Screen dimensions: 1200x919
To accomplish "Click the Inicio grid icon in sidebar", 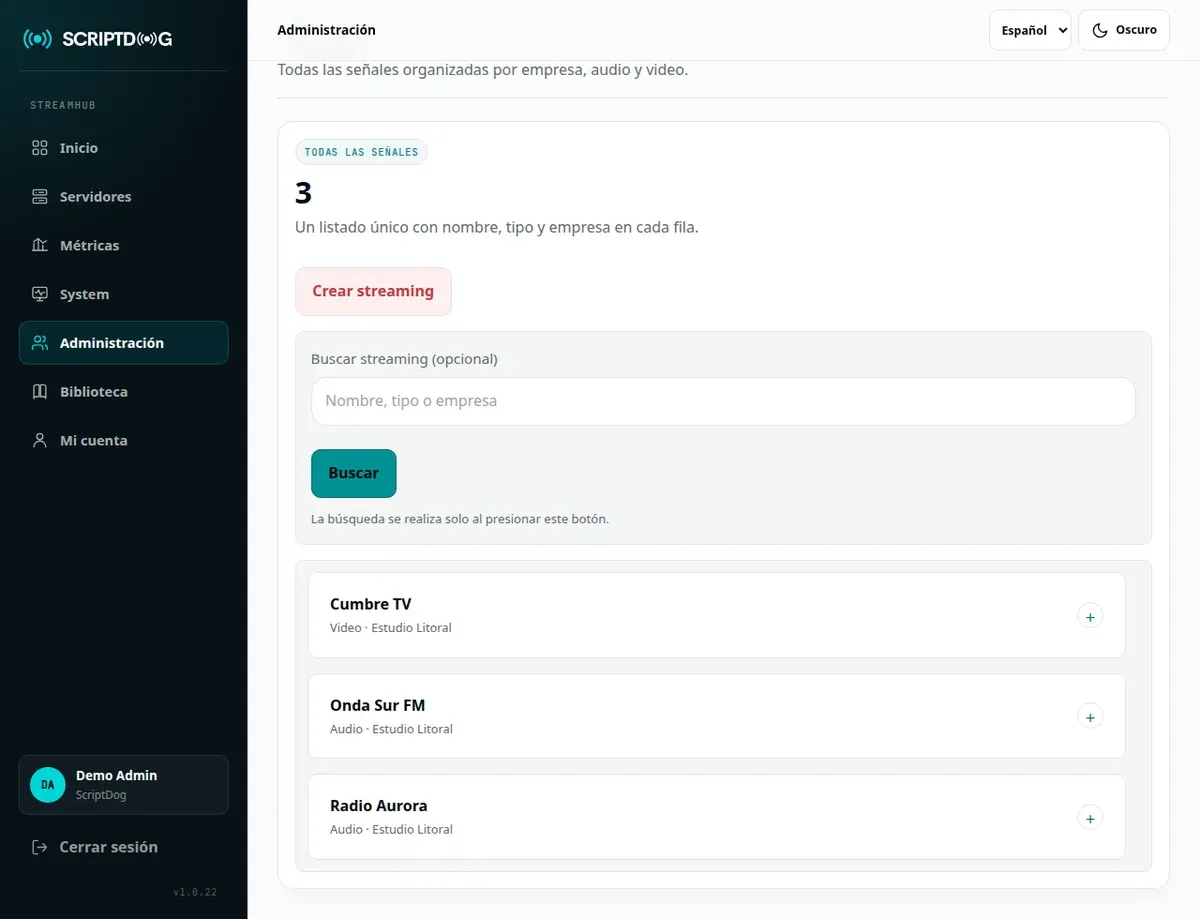I will click(40, 148).
